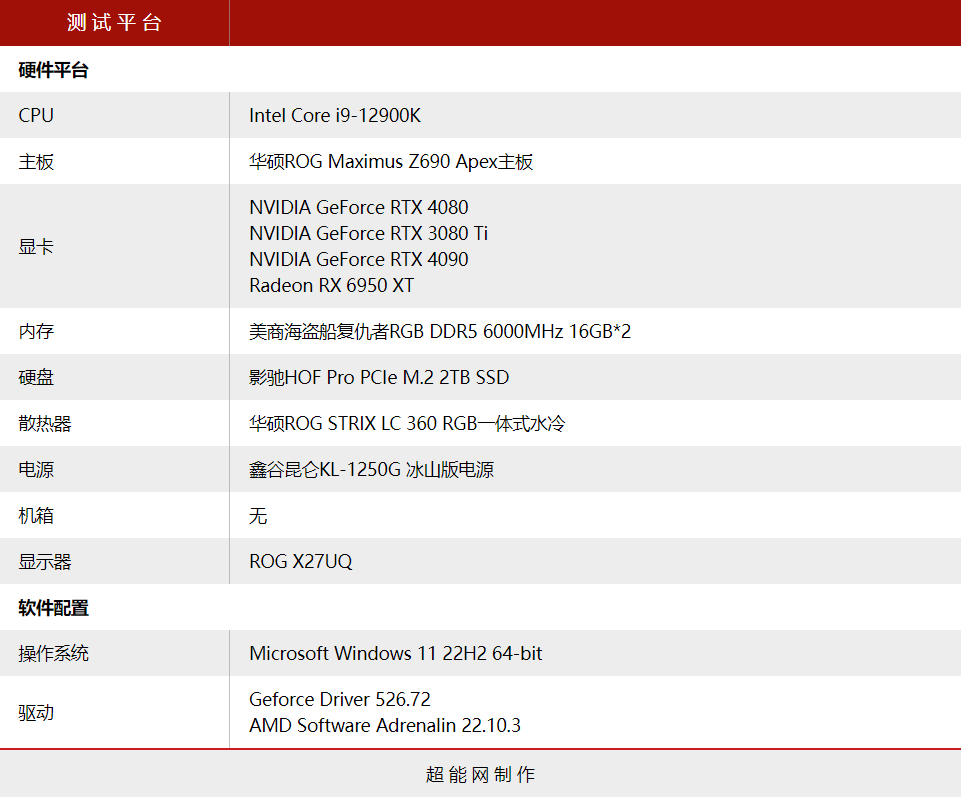Viewport: 962px width, 797px height.
Task: Select 美商海盗船复仇者RGB DDR5 memory value
Action: tap(440, 331)
